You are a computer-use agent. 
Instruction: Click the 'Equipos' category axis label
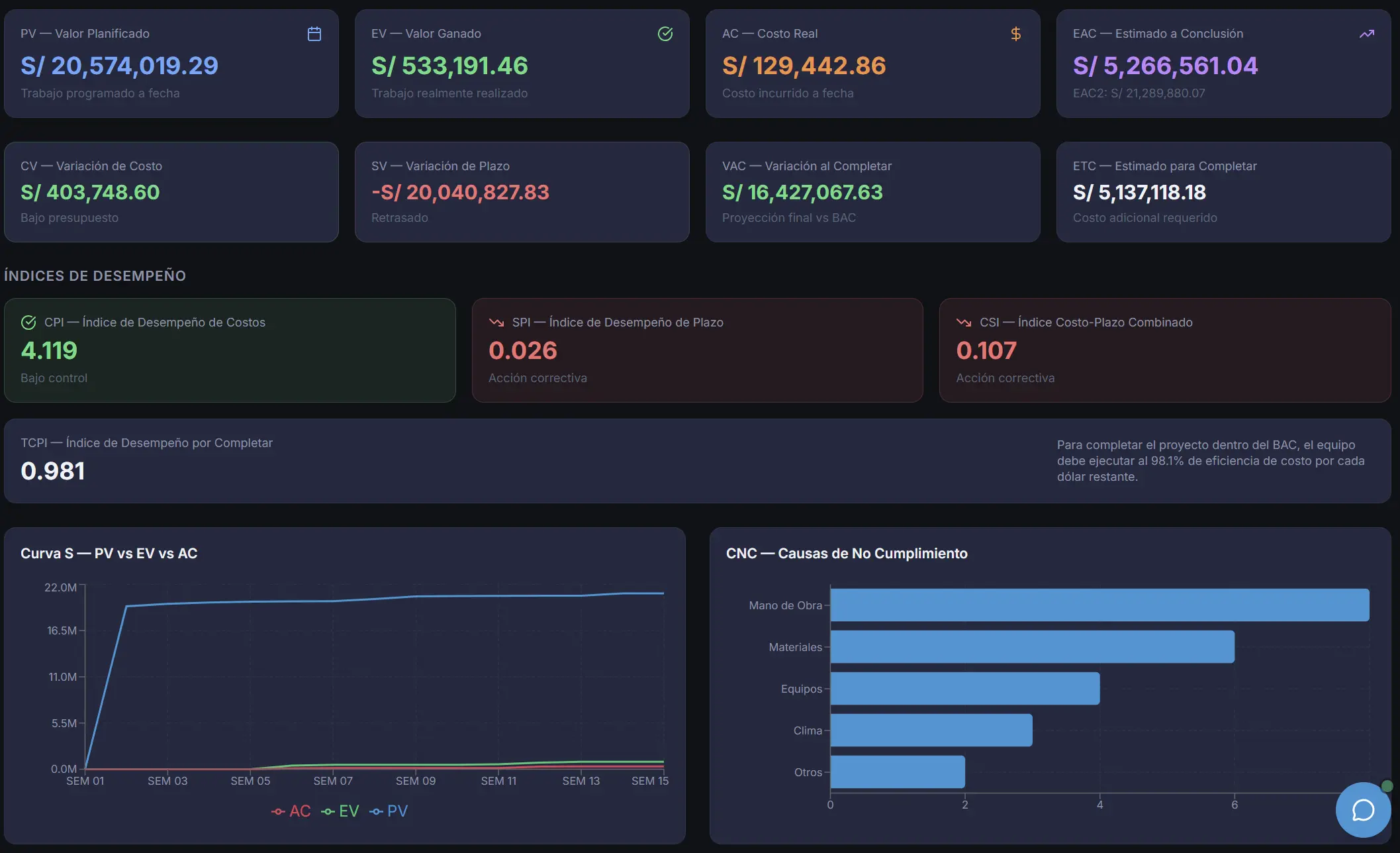(x=801, y=689)
